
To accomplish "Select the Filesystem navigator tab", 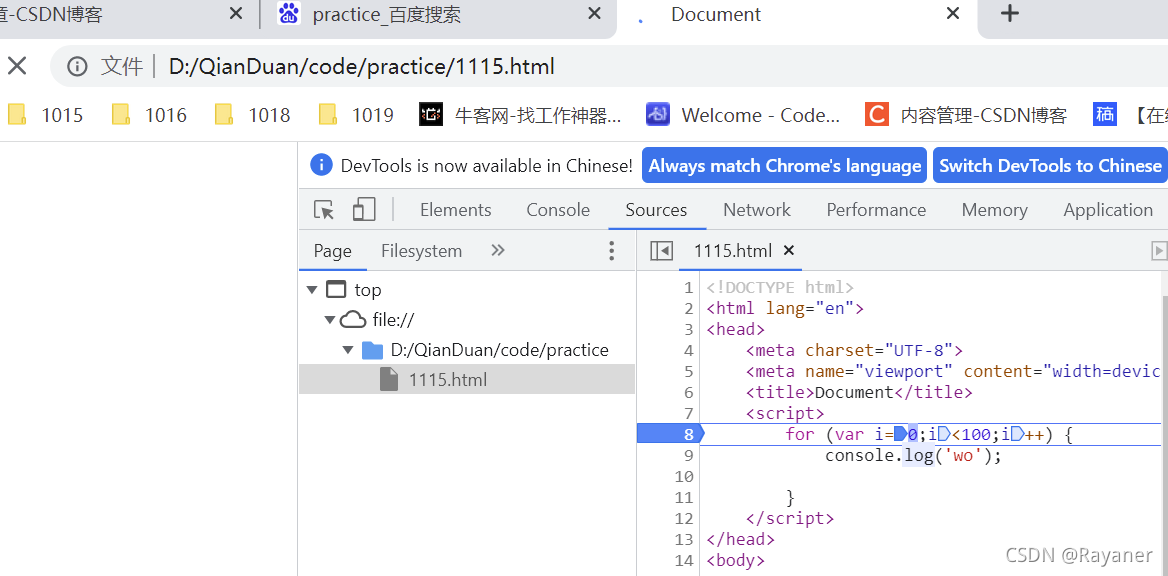I will pyautogui.click(x=422, y=251).
